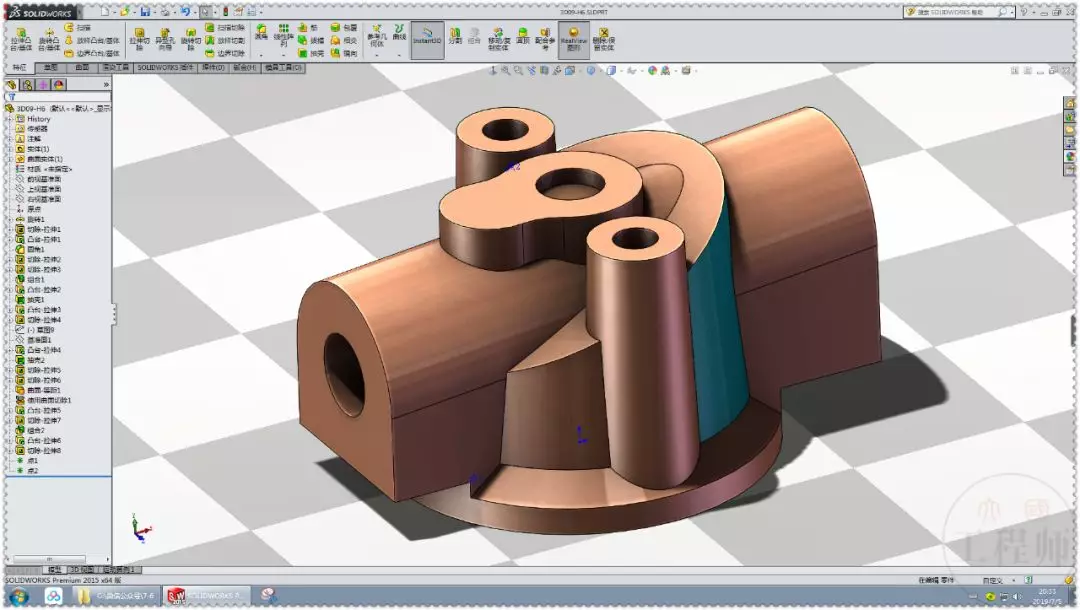Viewport: 1080px width, 610px height.
Task: Select the Rib feature tool
Action: [309, 28]
